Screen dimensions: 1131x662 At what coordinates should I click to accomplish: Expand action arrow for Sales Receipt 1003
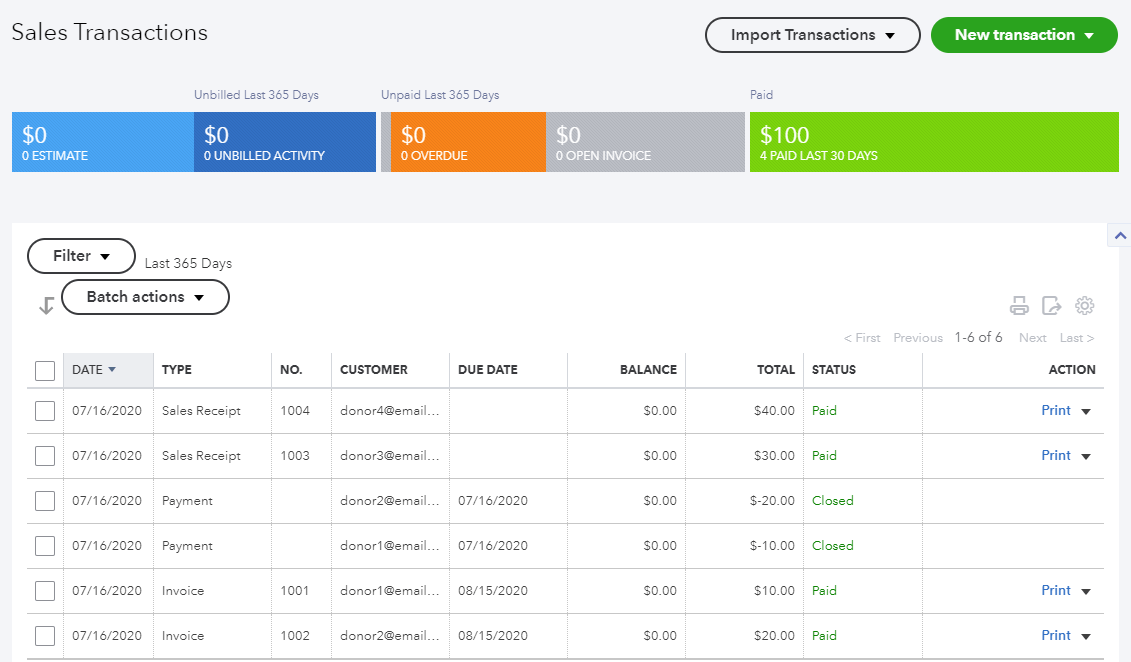coord(1086,456)
